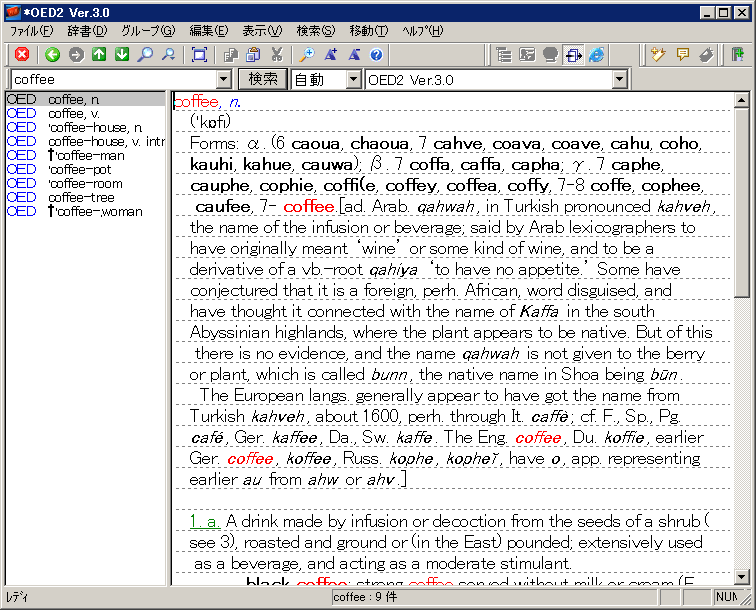This screenshot has height=610, width=756.
Task: Open the search word history dropdown
Action: tap(224, 79)
